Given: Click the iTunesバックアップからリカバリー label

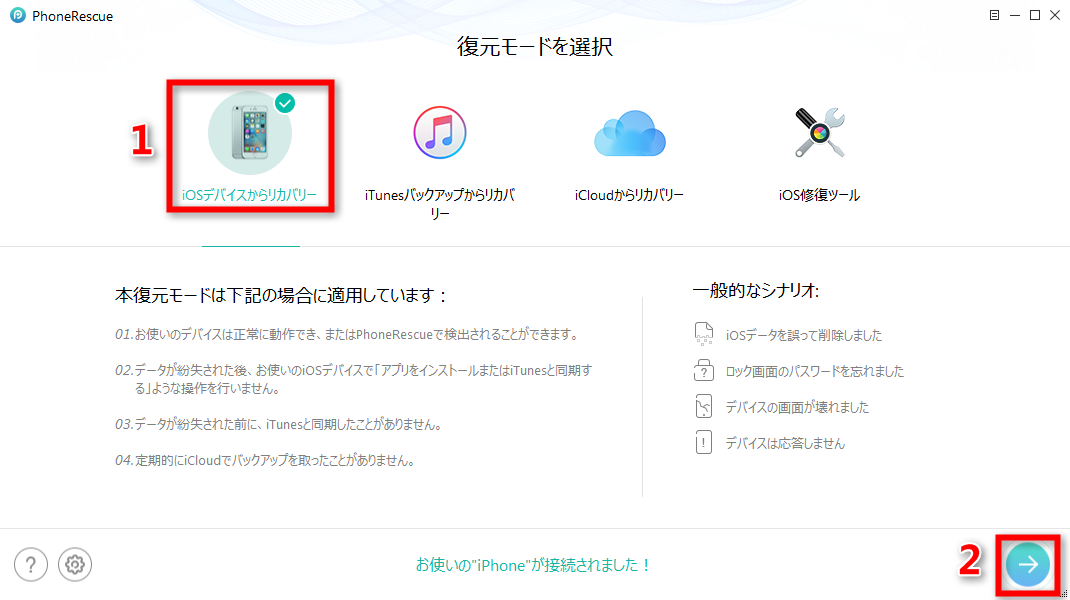Looking at the screenshot, I should click(x=439, y=204).
